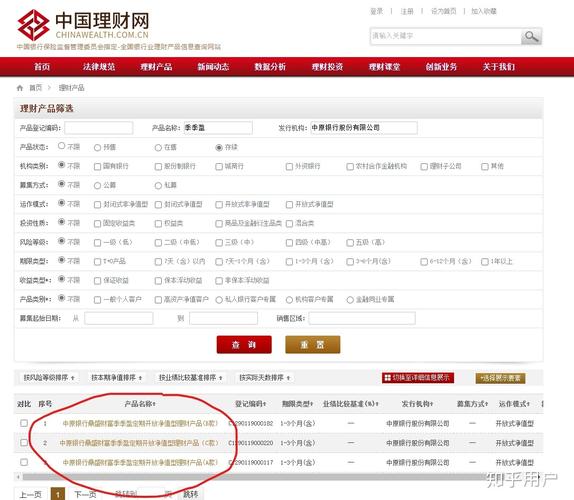
Task: Open 数据分析 navigation menu
Action: pos(270,67)
